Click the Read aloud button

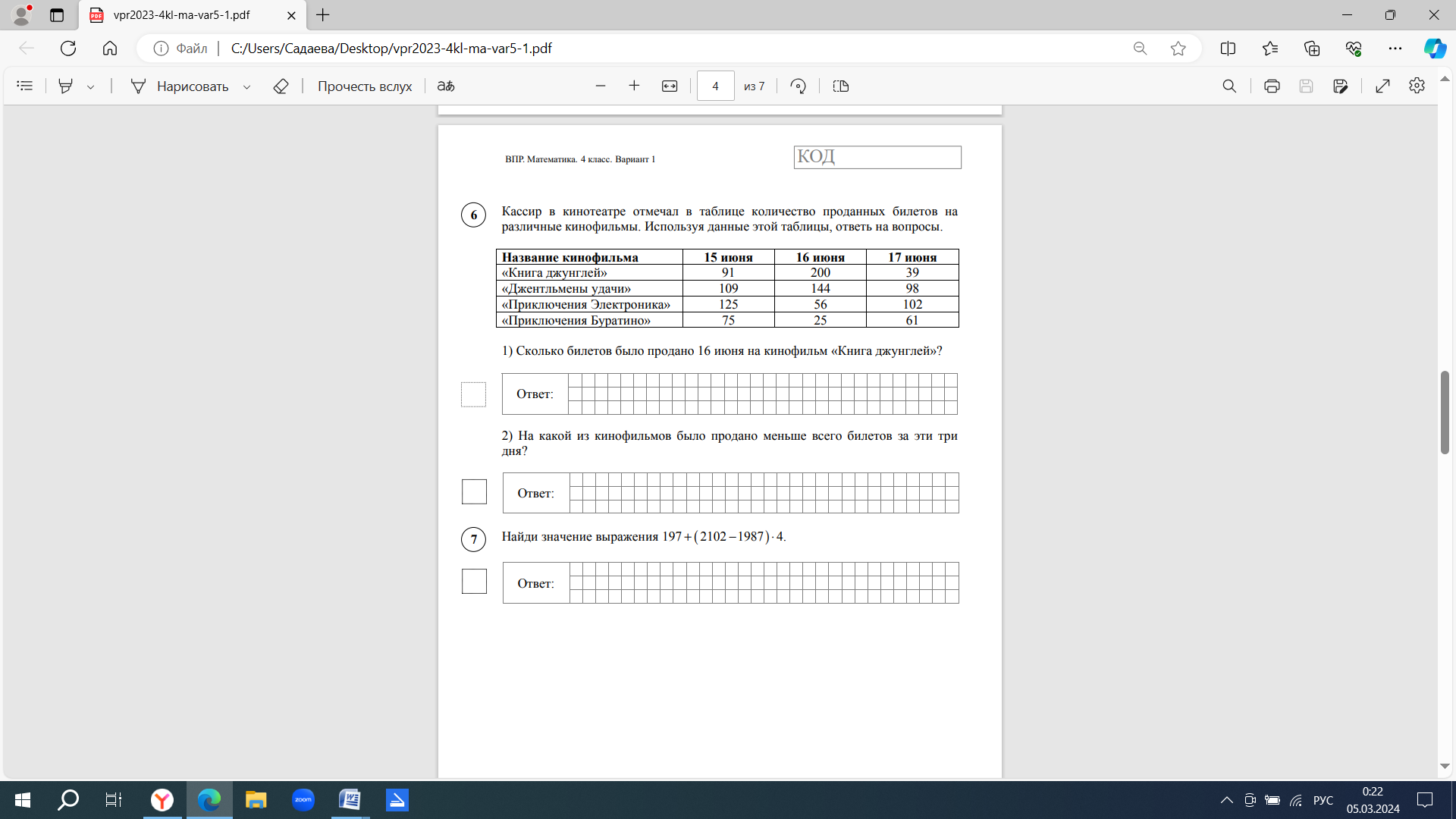pos(364,86)
